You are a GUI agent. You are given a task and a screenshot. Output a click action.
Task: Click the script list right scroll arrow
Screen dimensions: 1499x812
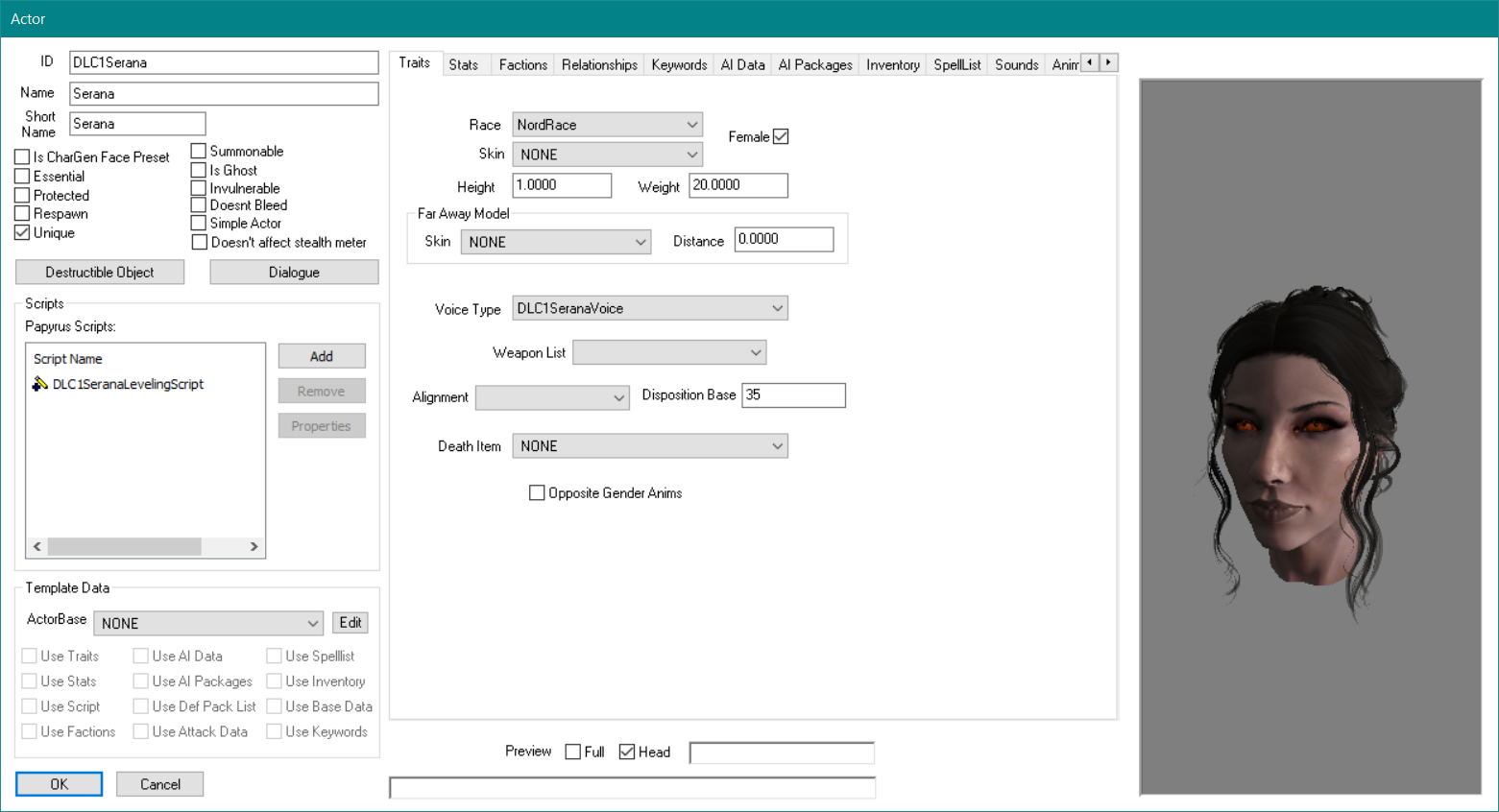click(x=254, y=546)
